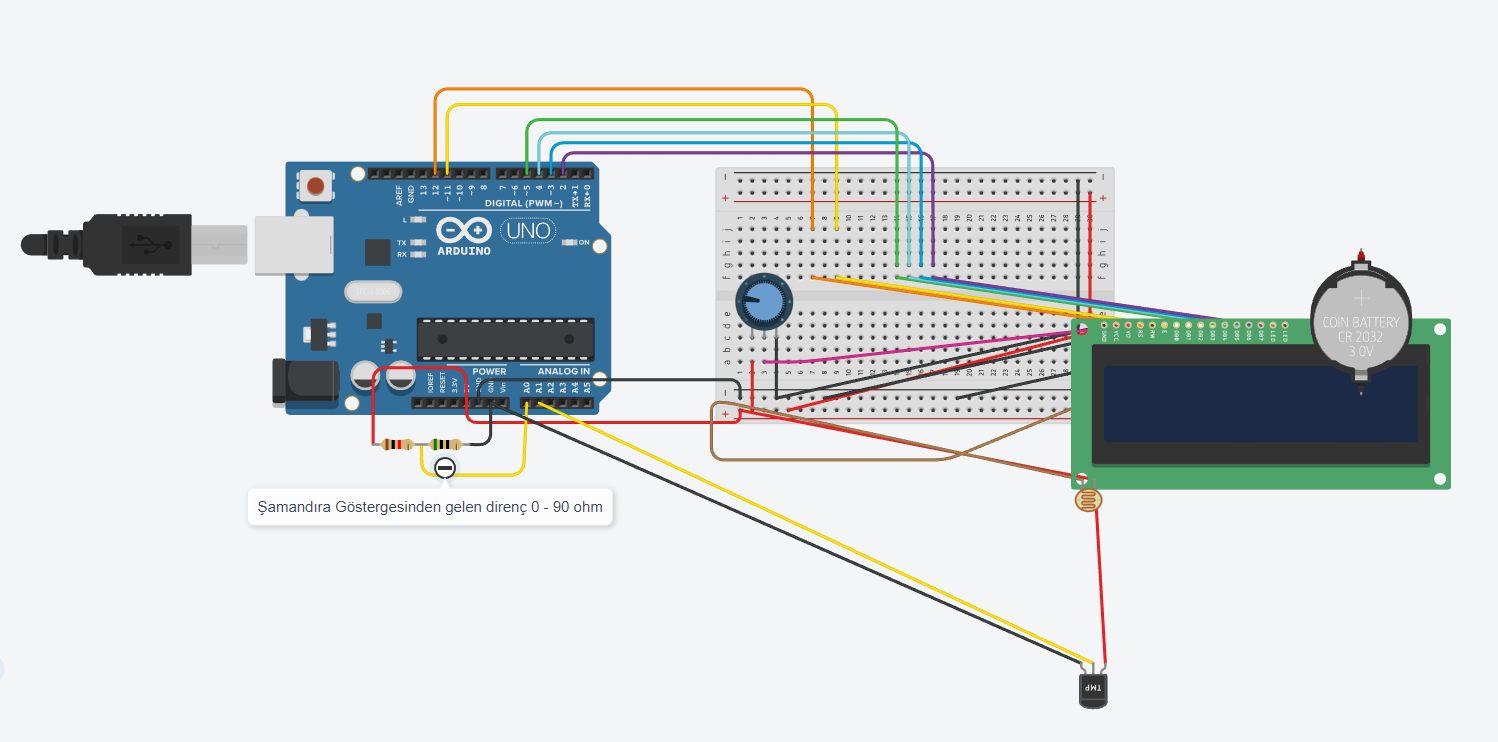This screenshot has height=742, width=1498.
Task: Click the 'POWER' label on the Arduino
Action: point(490,371)
